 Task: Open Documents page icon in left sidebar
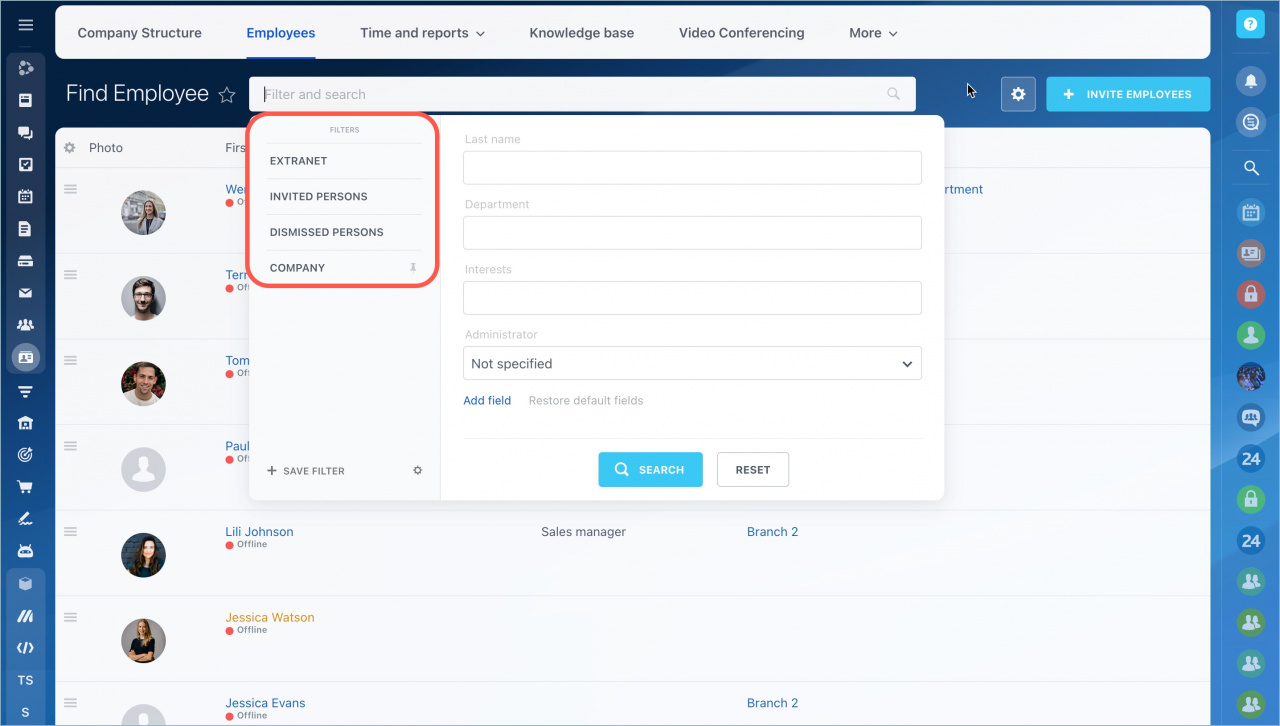[25, 229]
